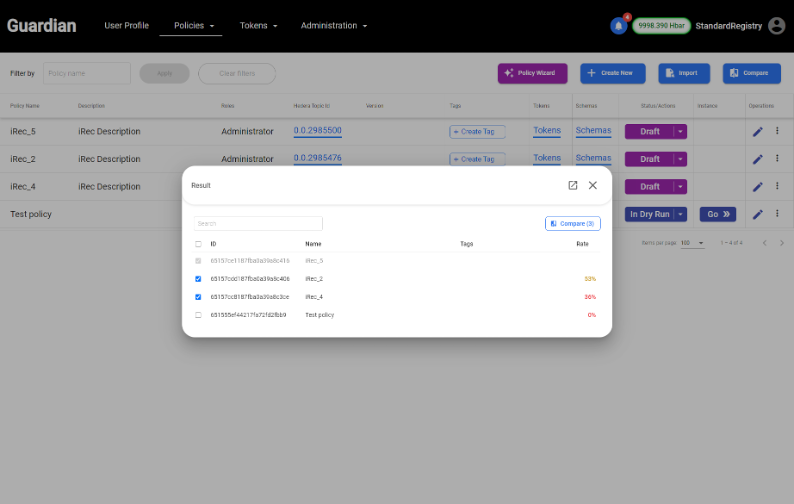The width and height of the screenshot is (794, 504).
Task: Expand the Draft status dropdown for iRec_5
Action: pos(681,131)
